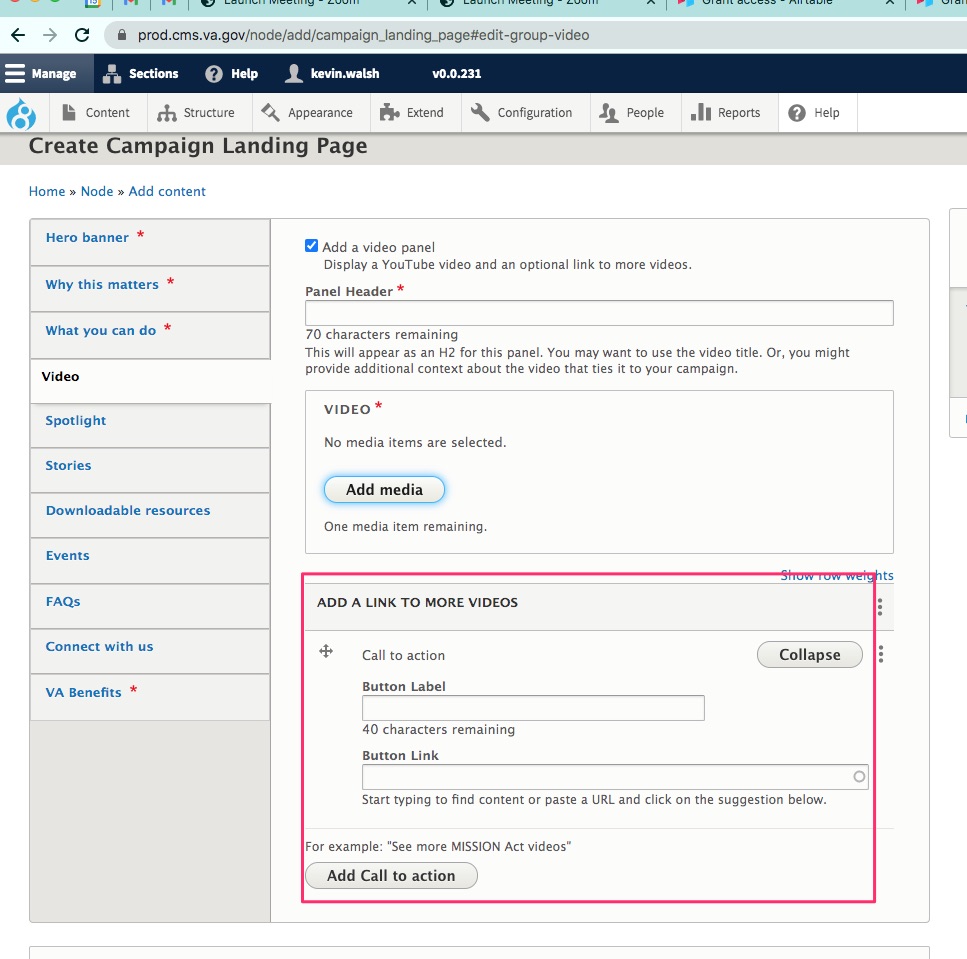The width and height of the screenshot is (967, 959).
Task: Collapse the Call to action paragraph
Action: 809,654
